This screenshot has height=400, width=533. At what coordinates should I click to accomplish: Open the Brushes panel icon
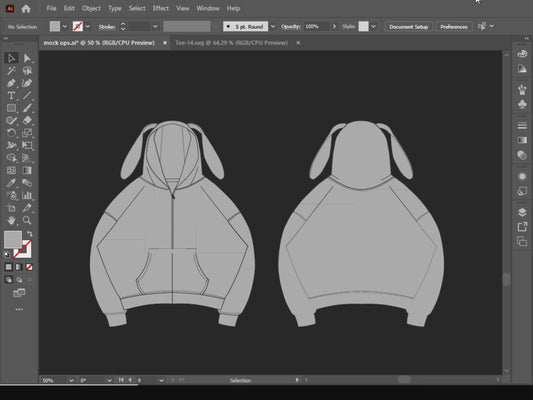tap(522, 89)
